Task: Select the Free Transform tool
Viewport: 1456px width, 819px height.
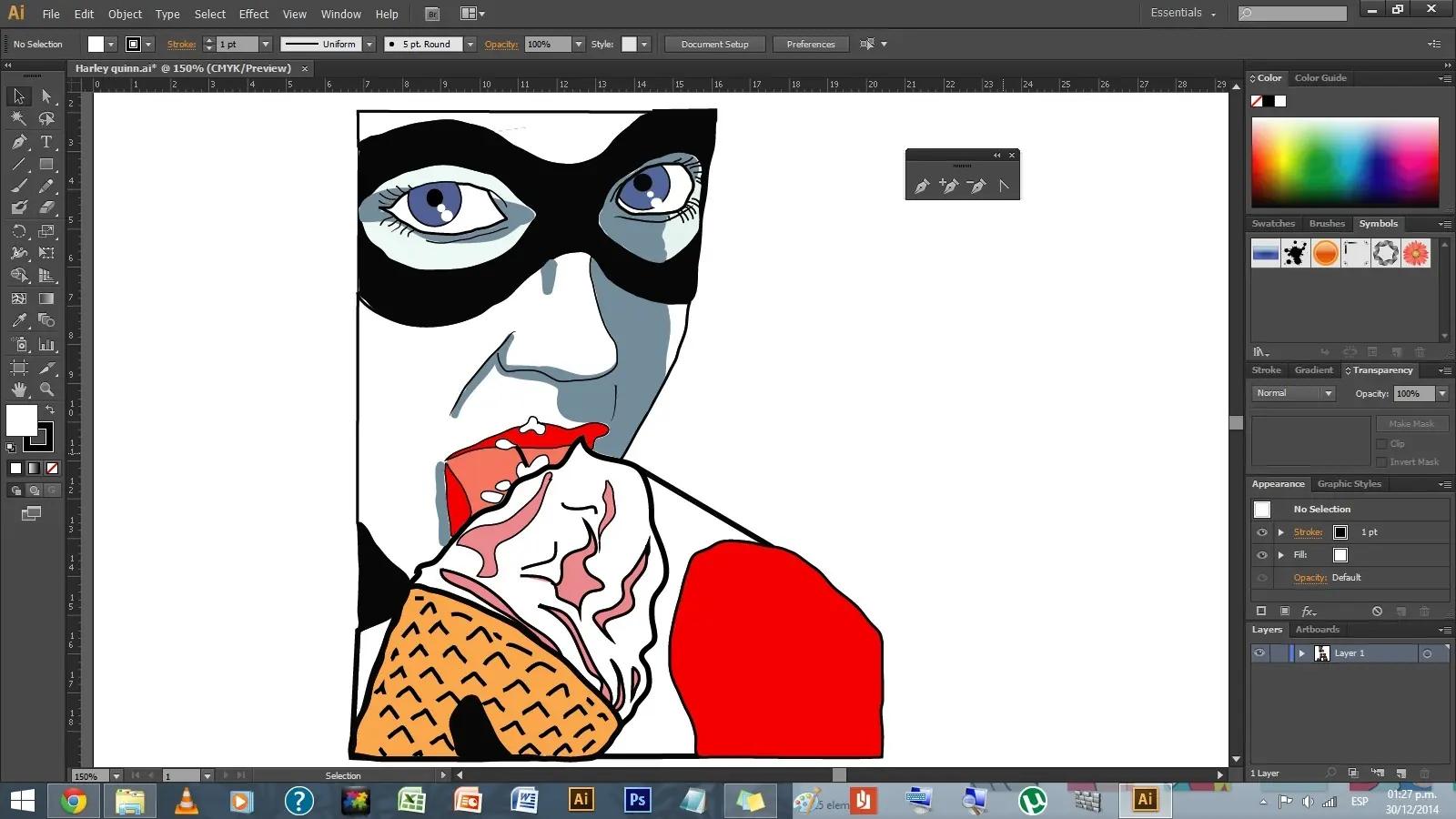Action: [x=46, y=253]
